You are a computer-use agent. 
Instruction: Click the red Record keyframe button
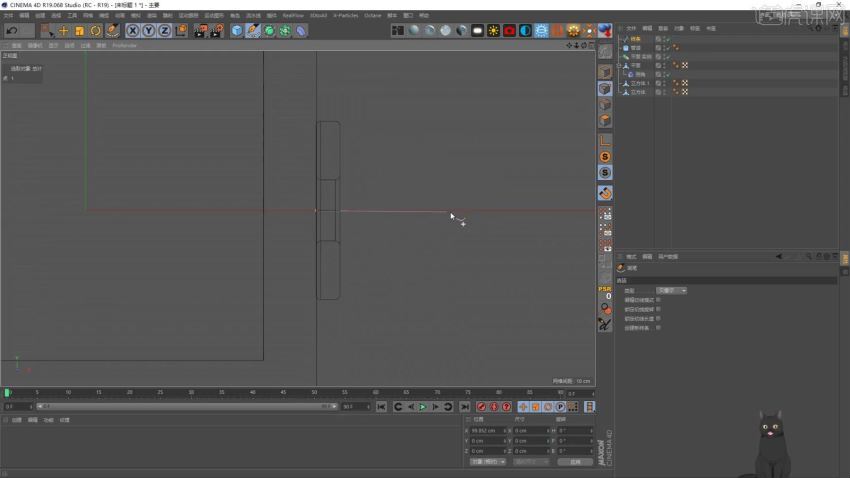(481, 406)
